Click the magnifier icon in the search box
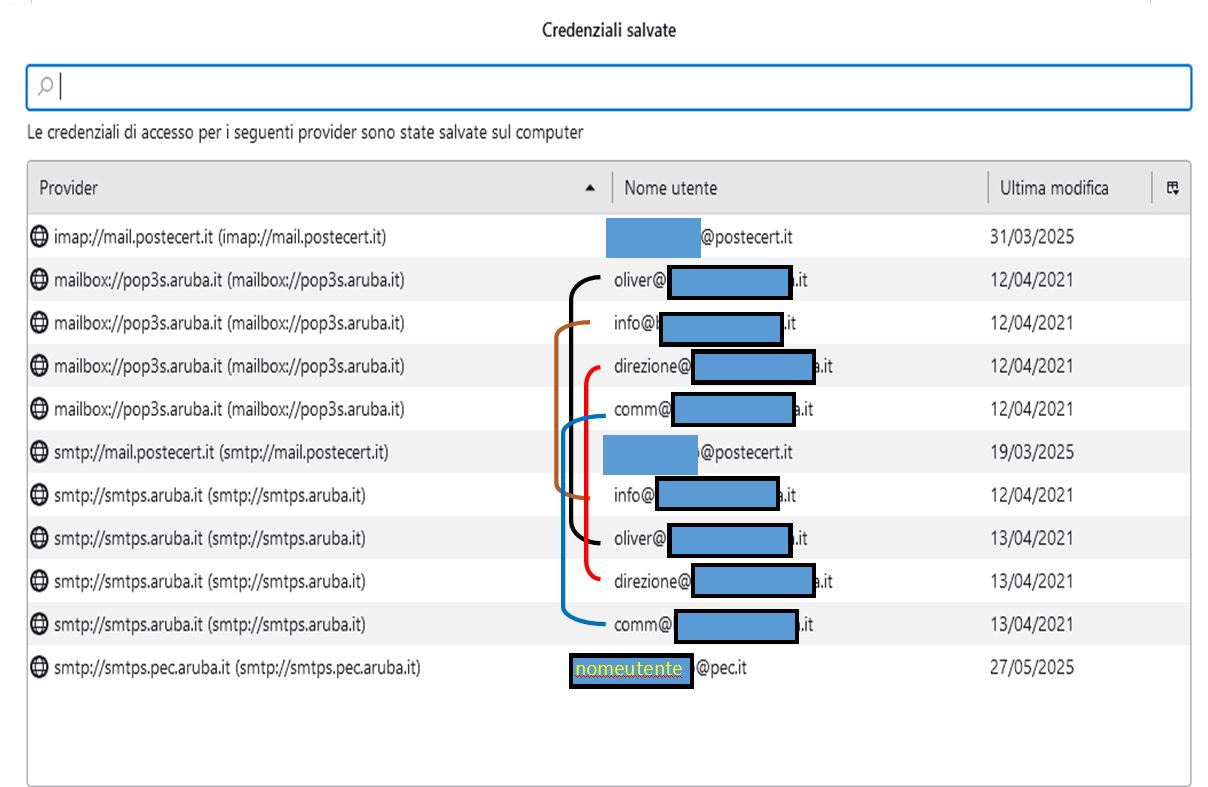Image resolution: width=1208 pixels, height=787 pixels. pos(45,87)
